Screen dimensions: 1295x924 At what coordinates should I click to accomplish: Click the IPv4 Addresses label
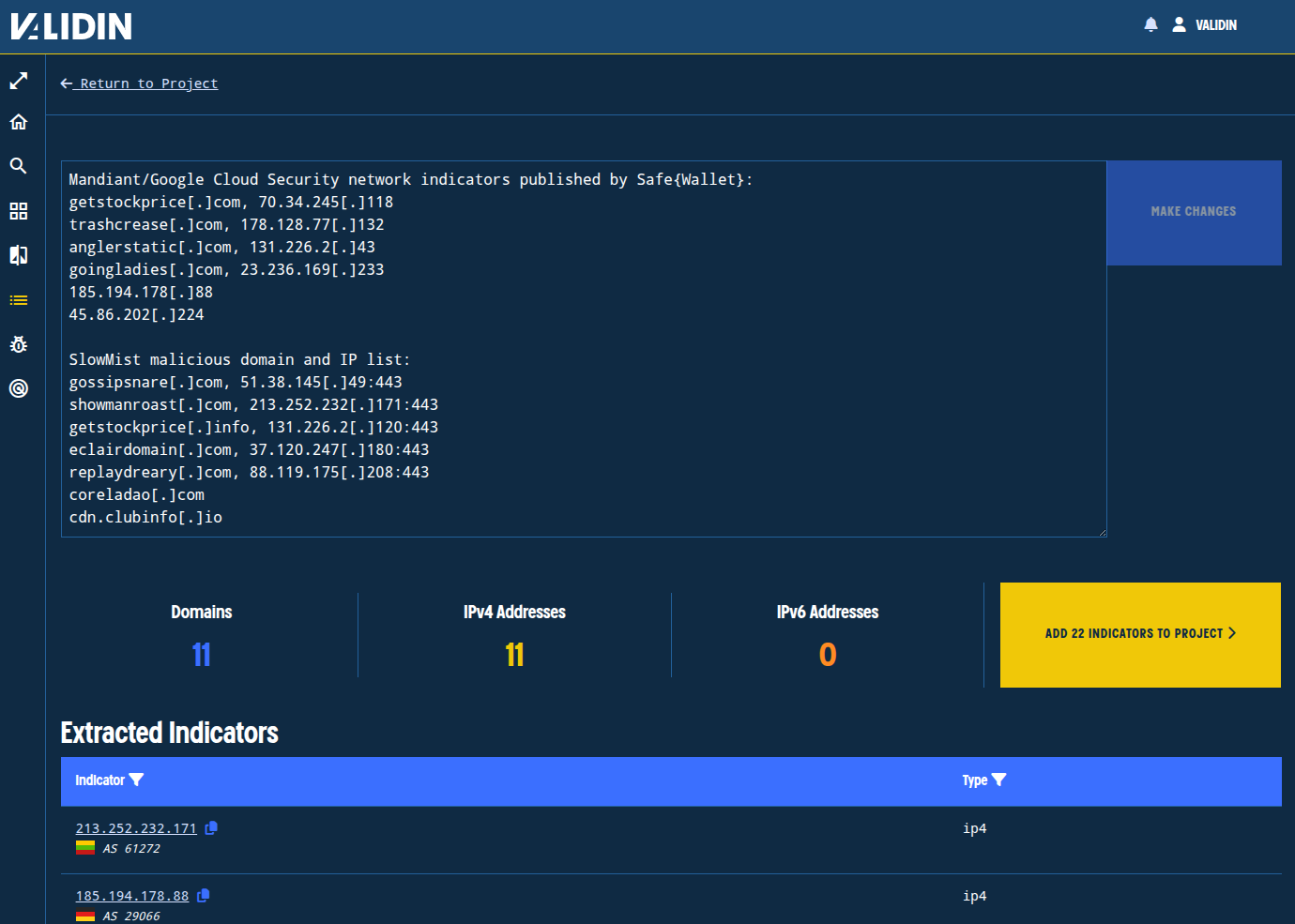click(x=514, y=613)
